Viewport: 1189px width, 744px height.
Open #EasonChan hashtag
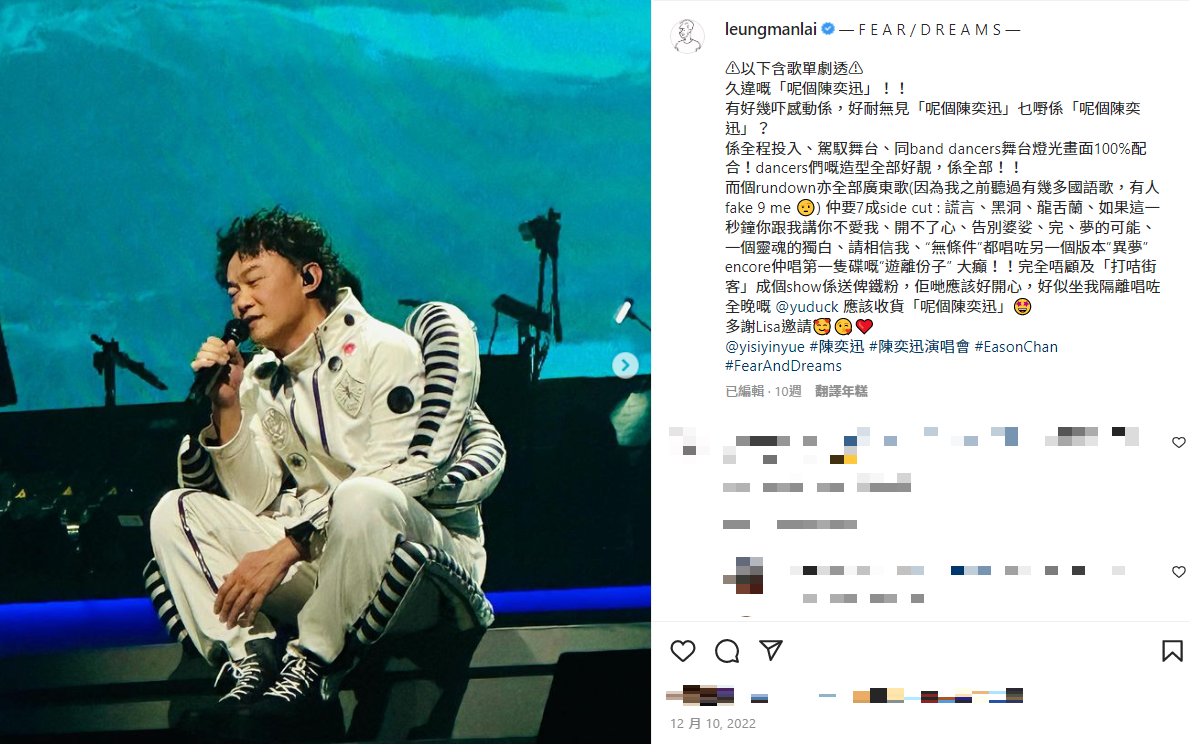click(x=1016, y=347)
